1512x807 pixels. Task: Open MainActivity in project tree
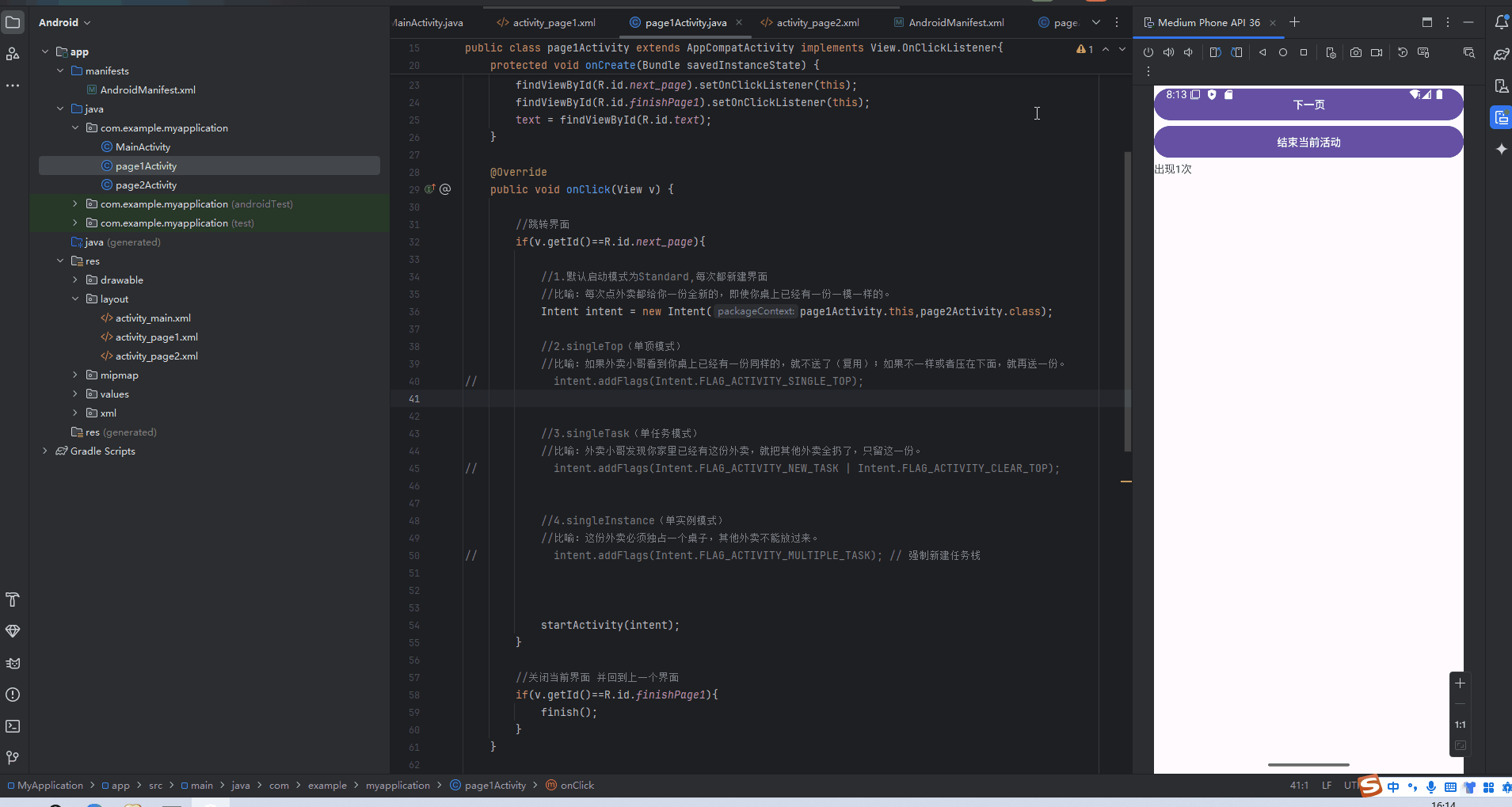coord(143,147)
